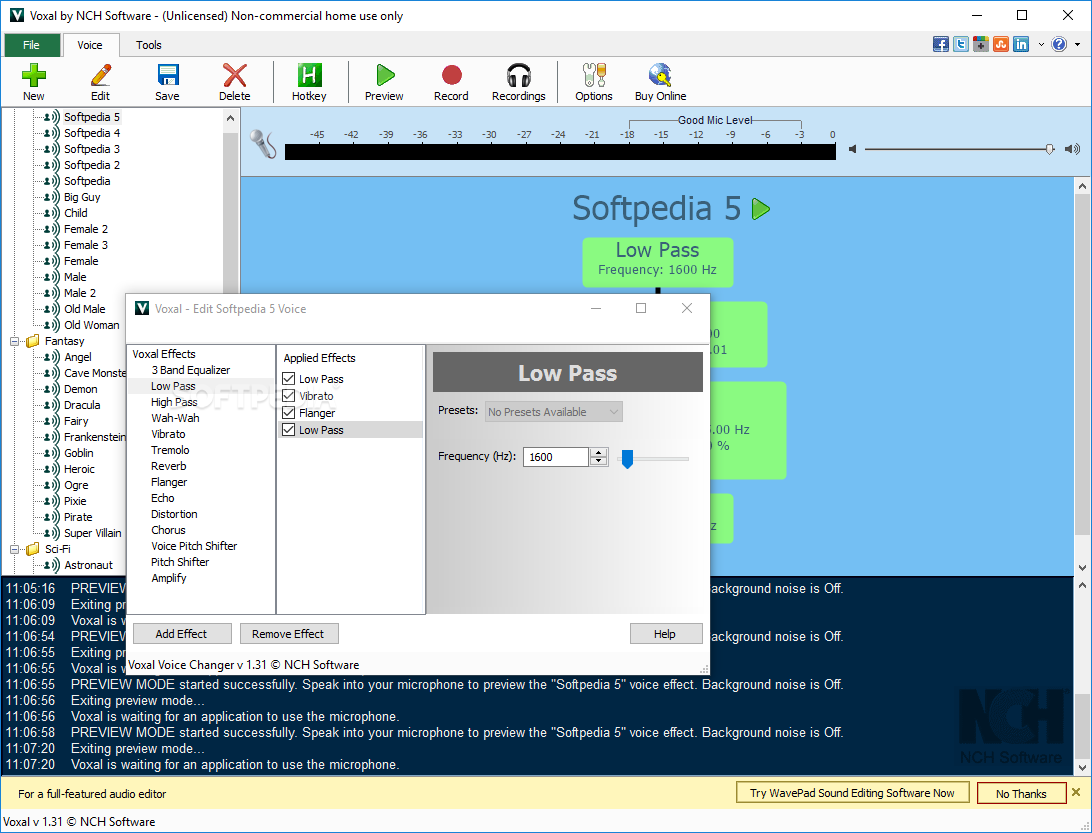Click the Frequency (Hz) input field
This screenshot has height=833, width=1092.
point(556,457)
